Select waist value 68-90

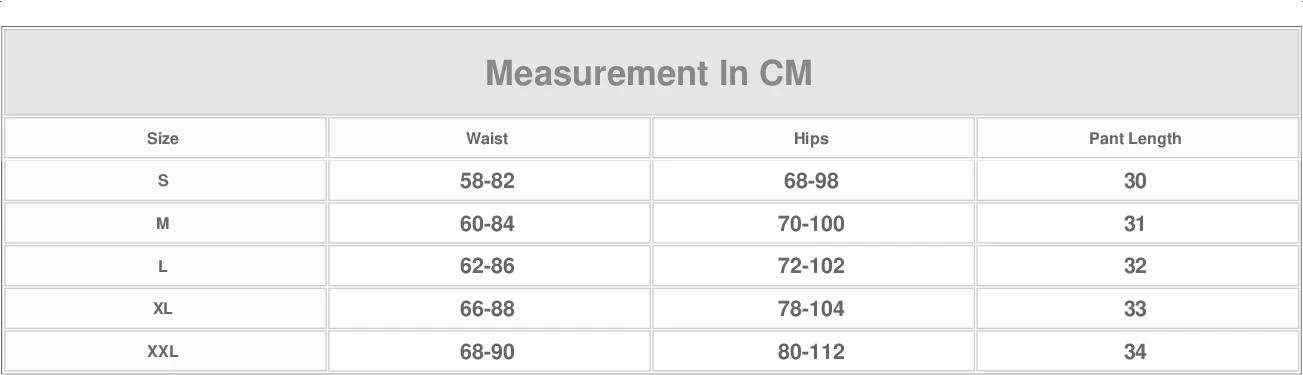(x=487, y=352)
